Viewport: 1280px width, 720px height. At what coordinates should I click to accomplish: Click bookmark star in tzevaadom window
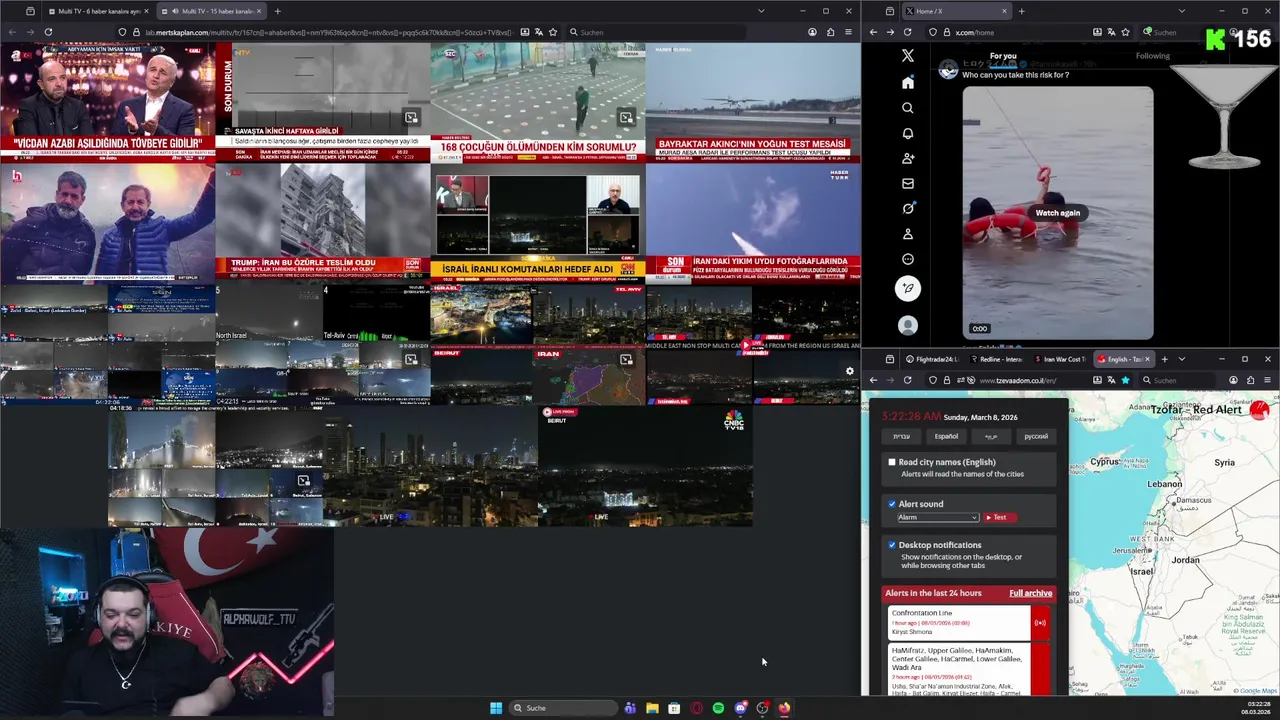[x=1125, y=380]
